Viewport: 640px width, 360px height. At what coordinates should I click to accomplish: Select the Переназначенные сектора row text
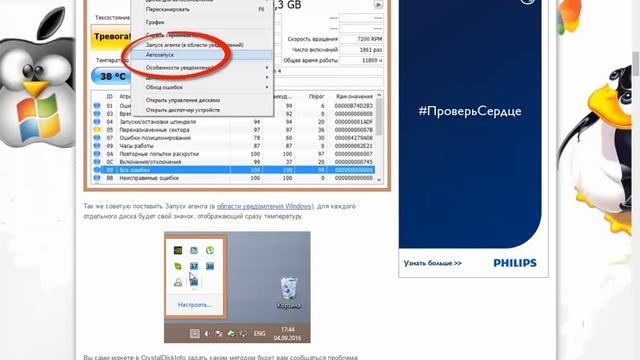coord(154,130)
